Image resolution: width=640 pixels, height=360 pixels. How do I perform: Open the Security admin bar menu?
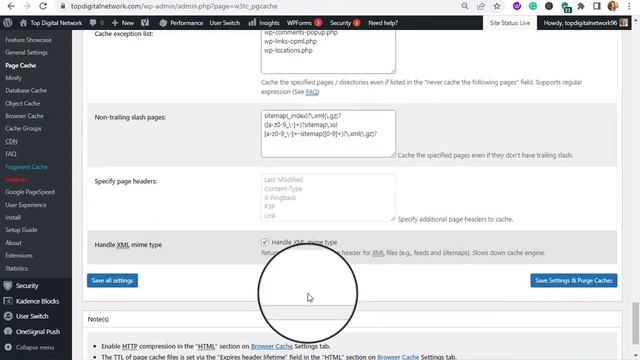tap(345, 23)
